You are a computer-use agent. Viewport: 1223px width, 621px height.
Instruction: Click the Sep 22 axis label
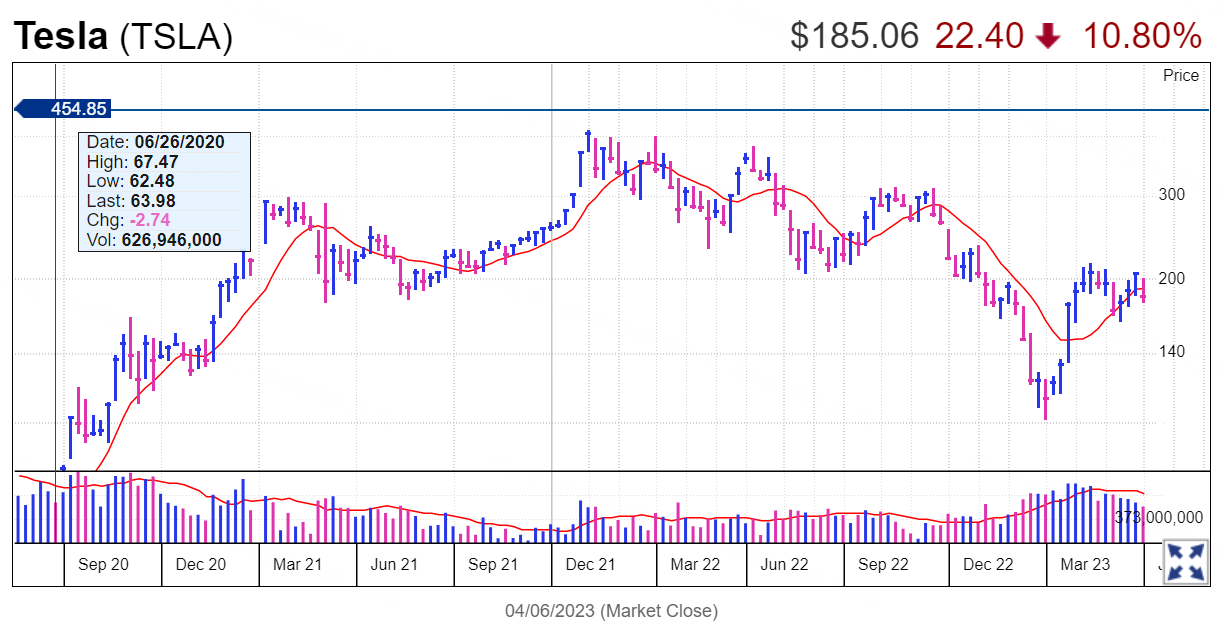pos(883,564)
